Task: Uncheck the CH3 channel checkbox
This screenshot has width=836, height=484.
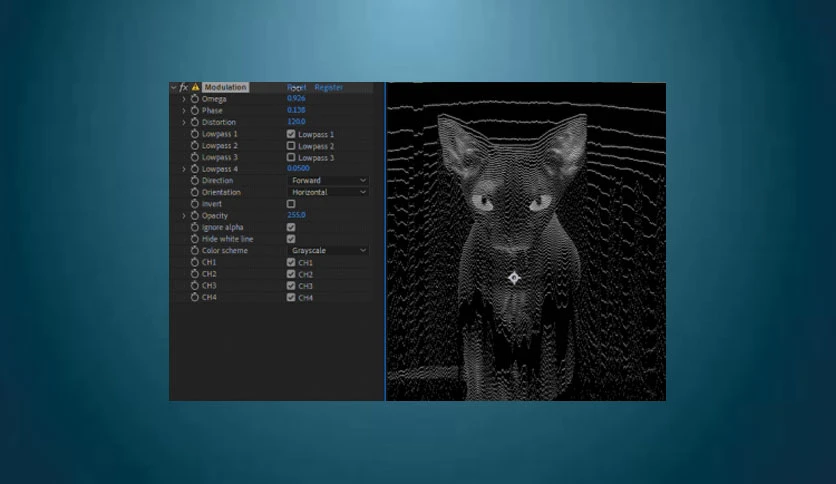Action: [x=291, y=286]
